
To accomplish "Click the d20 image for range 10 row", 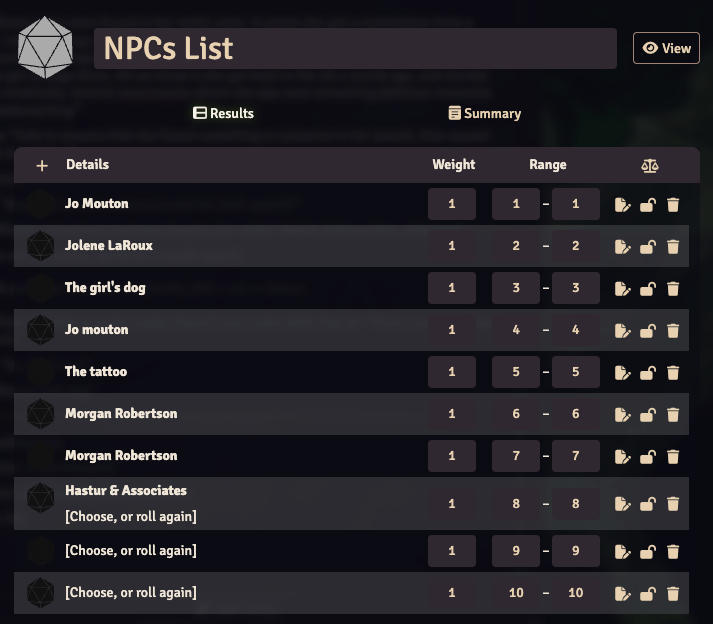I will 40,593.
